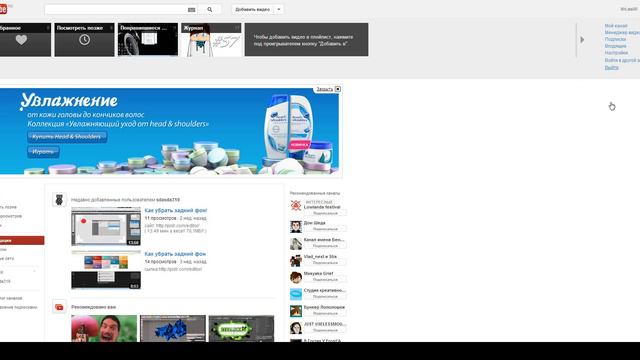Click the site link in first video description
The image size is (640, 360).
coord(179,225)
